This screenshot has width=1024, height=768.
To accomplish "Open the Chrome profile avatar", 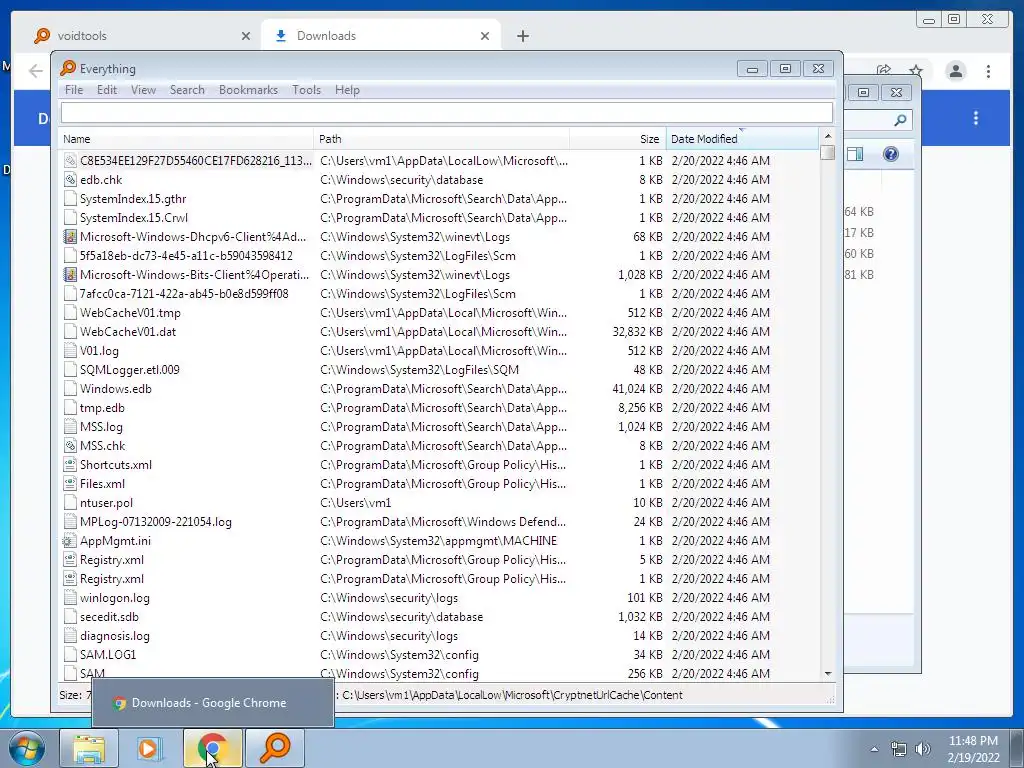I will pos(955,71).
